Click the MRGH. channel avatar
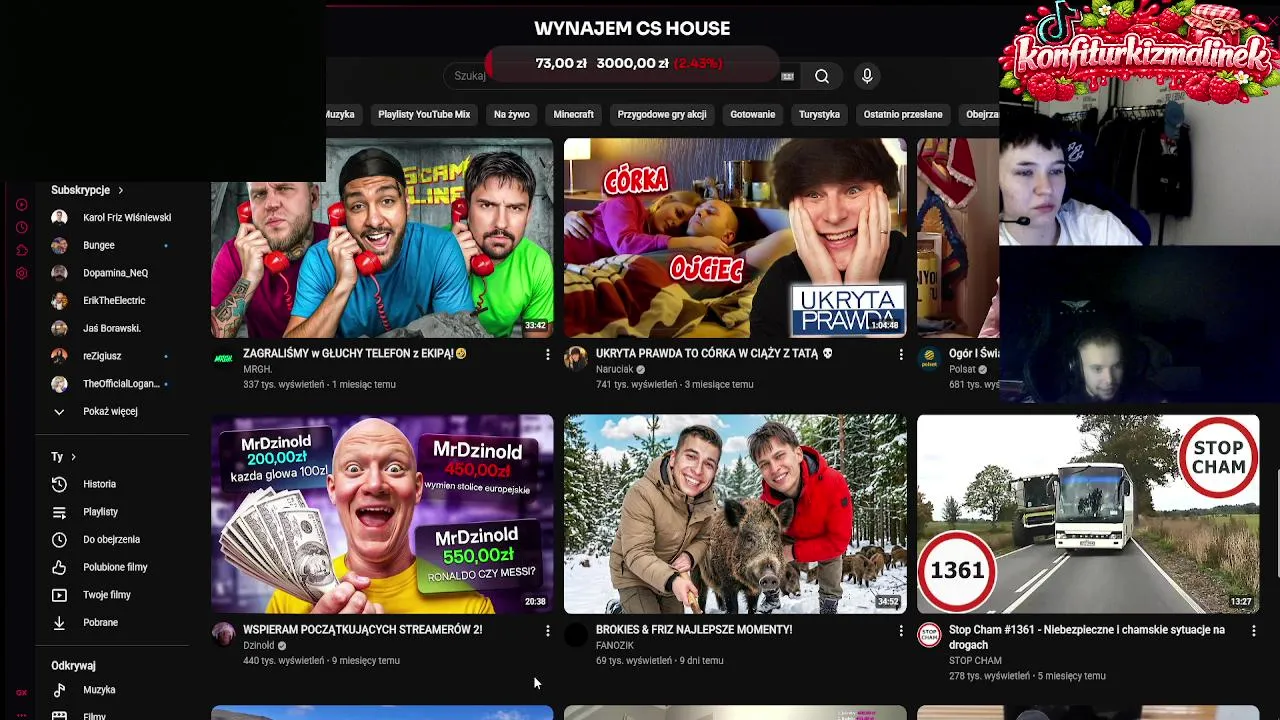Viewport: 1280px width, 720px height. pyautogui.click(x=223, y=358)
